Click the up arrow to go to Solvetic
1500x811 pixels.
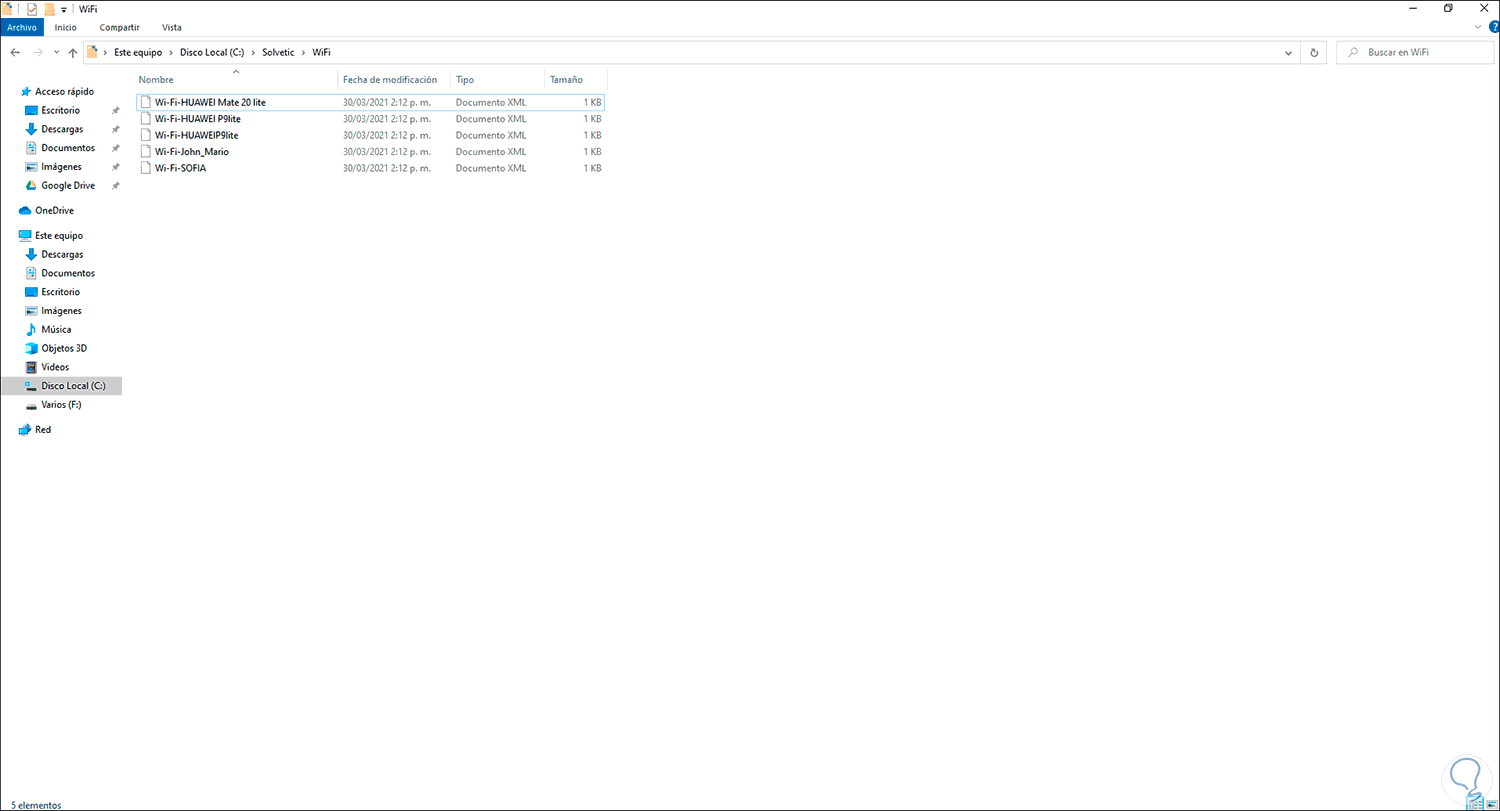point(72,52)
